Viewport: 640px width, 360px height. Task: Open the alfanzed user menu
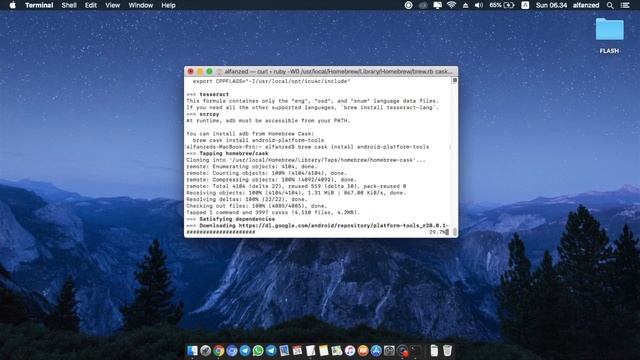pos(586,5)
